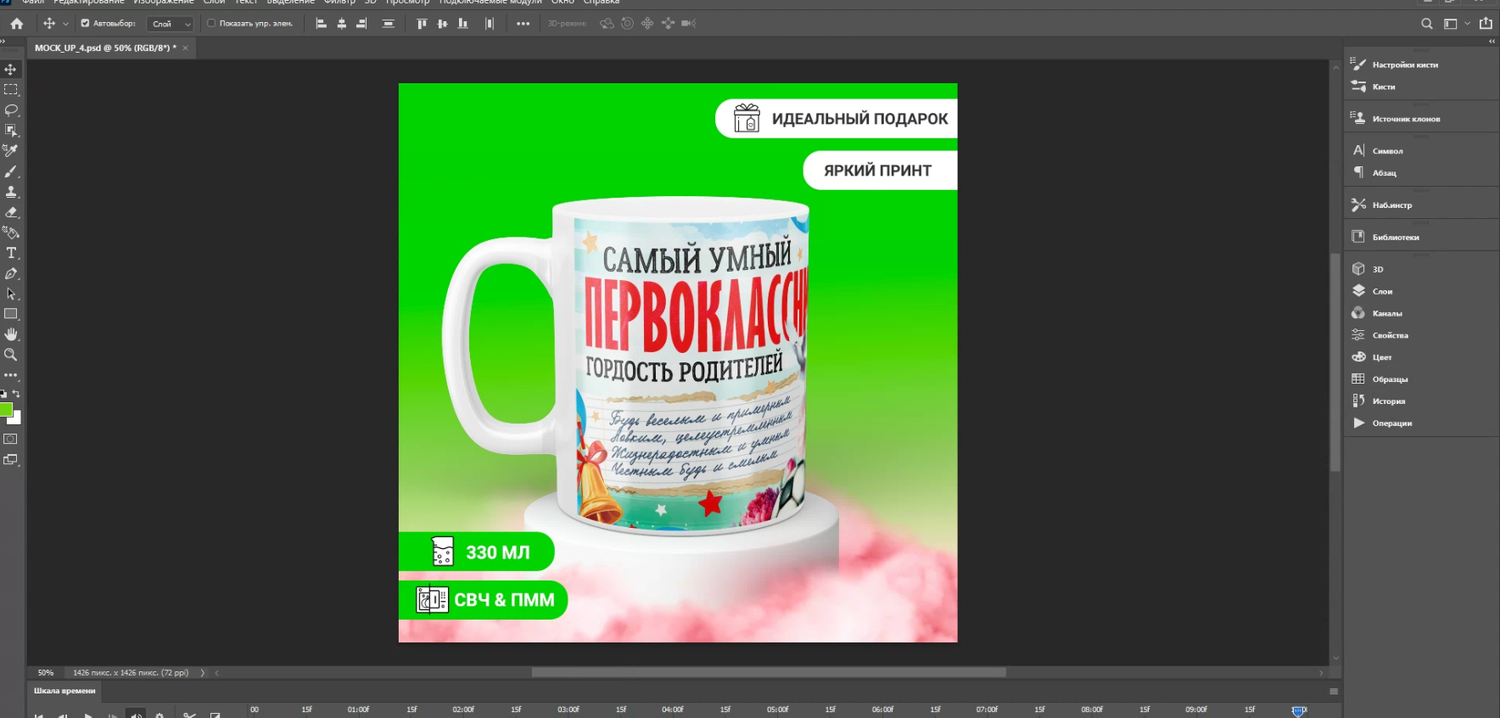Change the screen mode

[11, 460]
